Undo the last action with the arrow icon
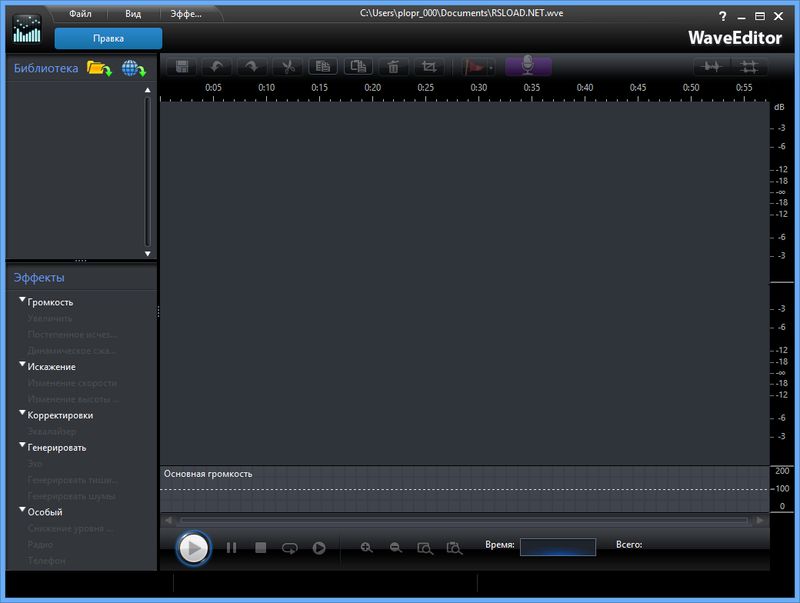 click(x=217, y=66)
